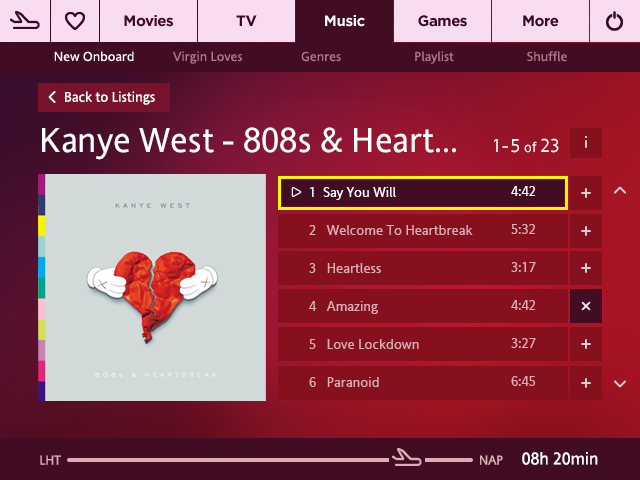Switch to the Movies tab
The height and width of the screenshot is (480, 640).
click(149, 21)
